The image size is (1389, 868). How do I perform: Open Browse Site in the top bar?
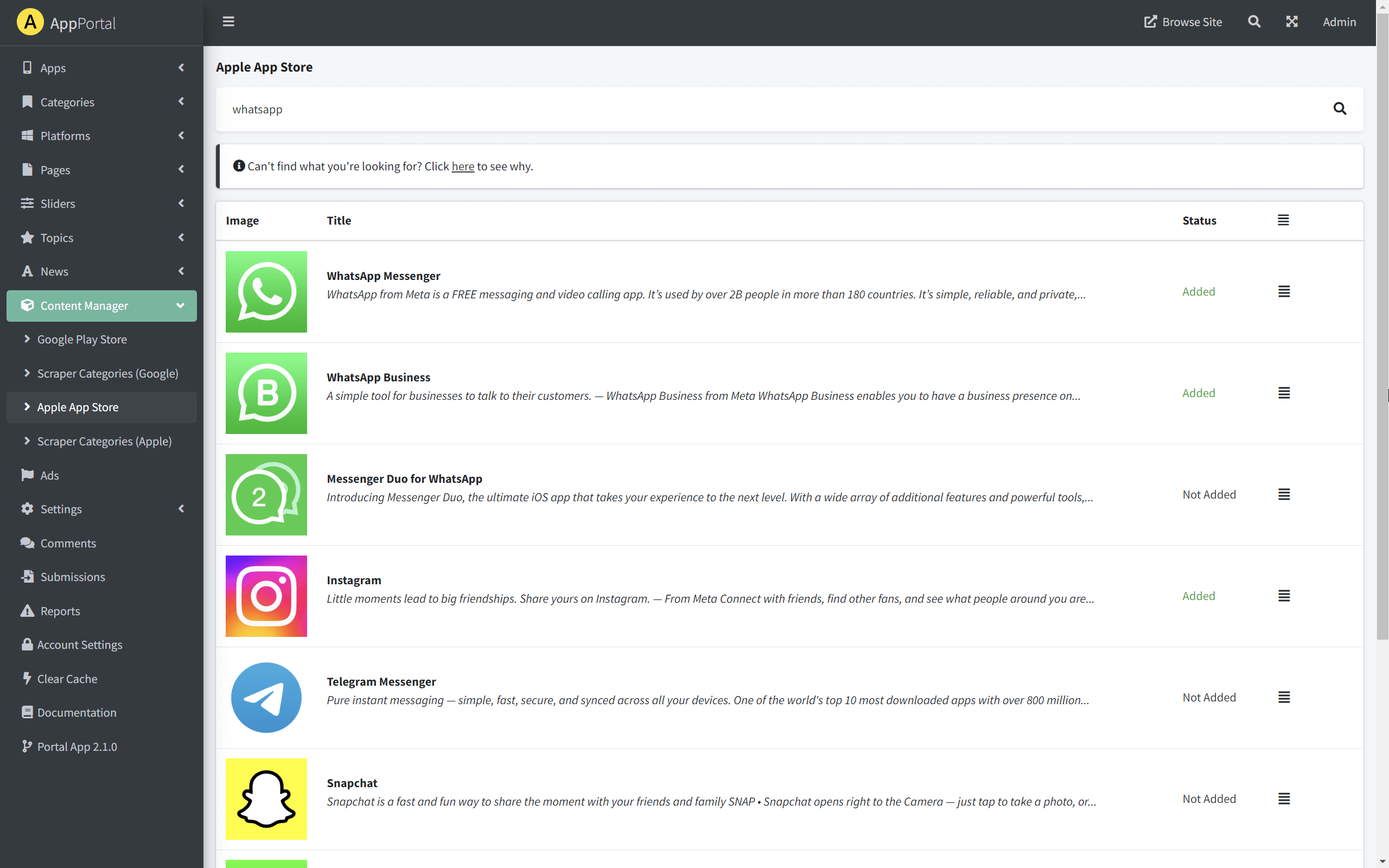(1183, 21)
